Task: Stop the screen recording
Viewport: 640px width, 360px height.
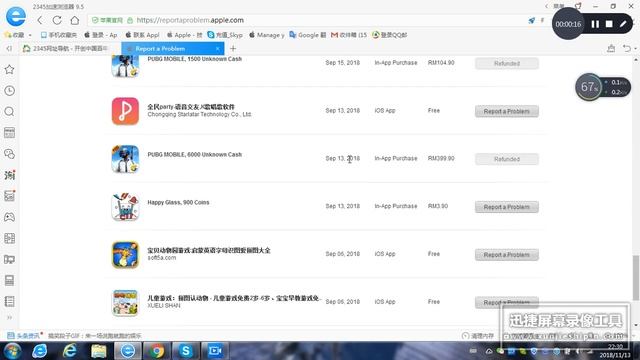Action: 609,24
